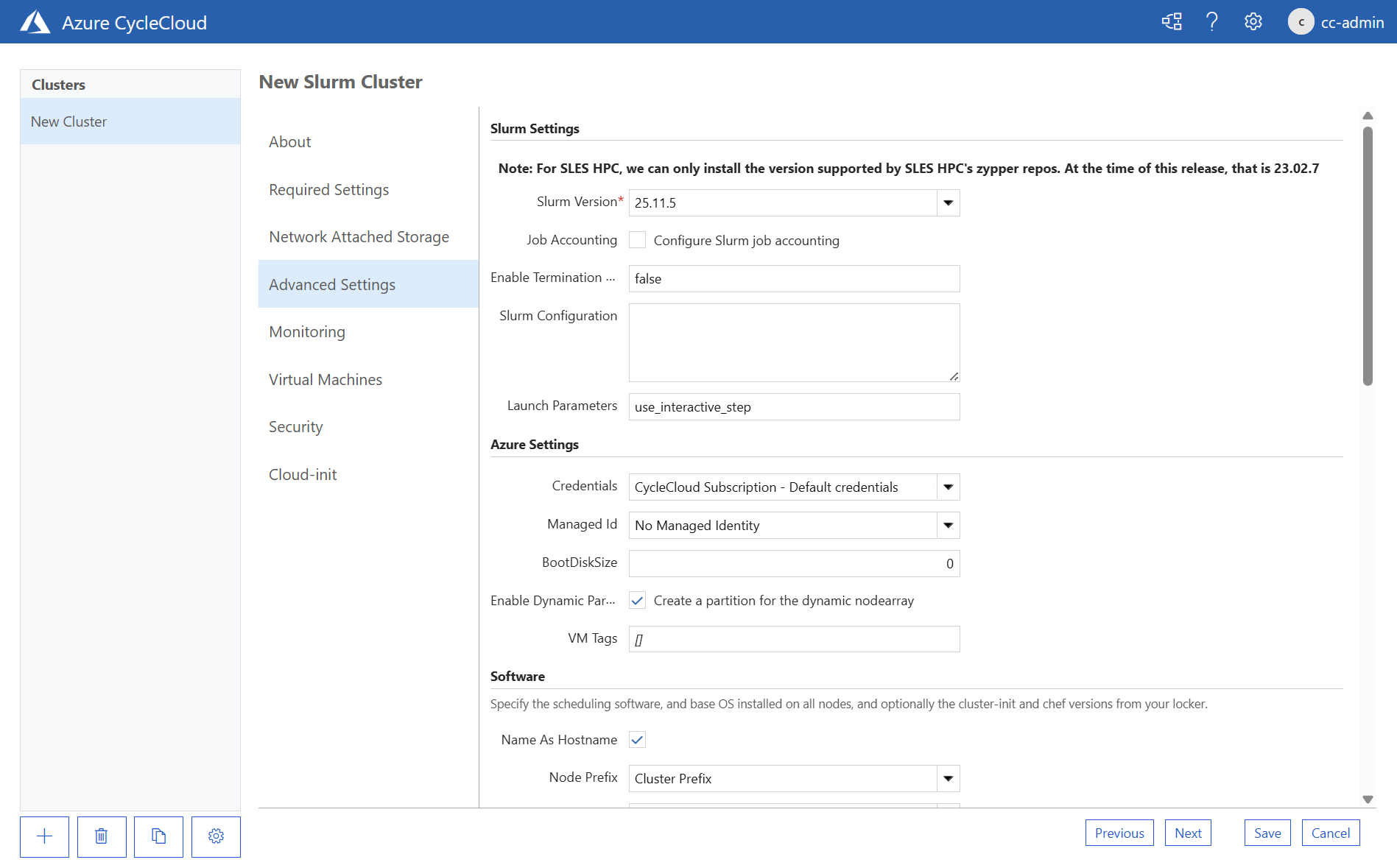Open the Credentials dropdown

click(948, 487)
